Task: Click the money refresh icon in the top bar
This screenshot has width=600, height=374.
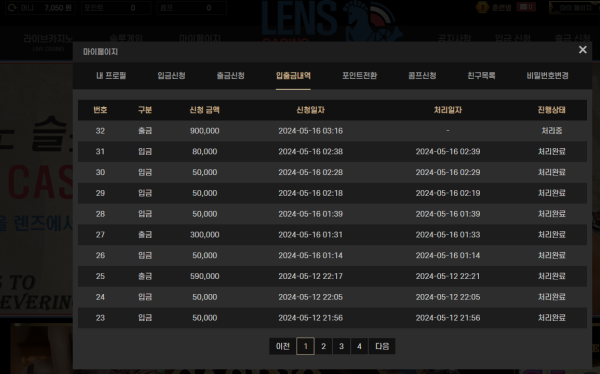Action: point(12,8)
